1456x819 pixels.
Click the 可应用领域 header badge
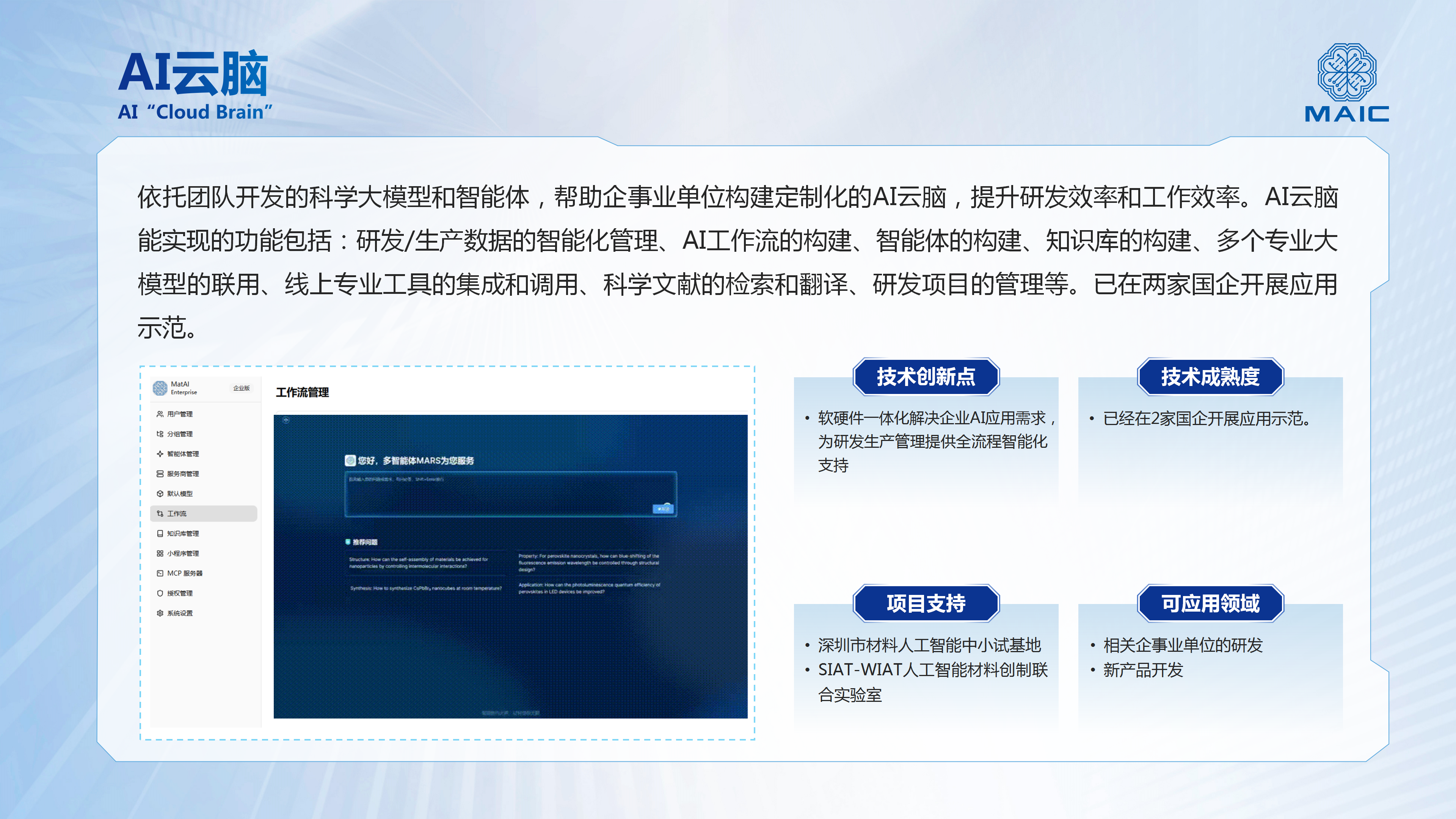1210,603
